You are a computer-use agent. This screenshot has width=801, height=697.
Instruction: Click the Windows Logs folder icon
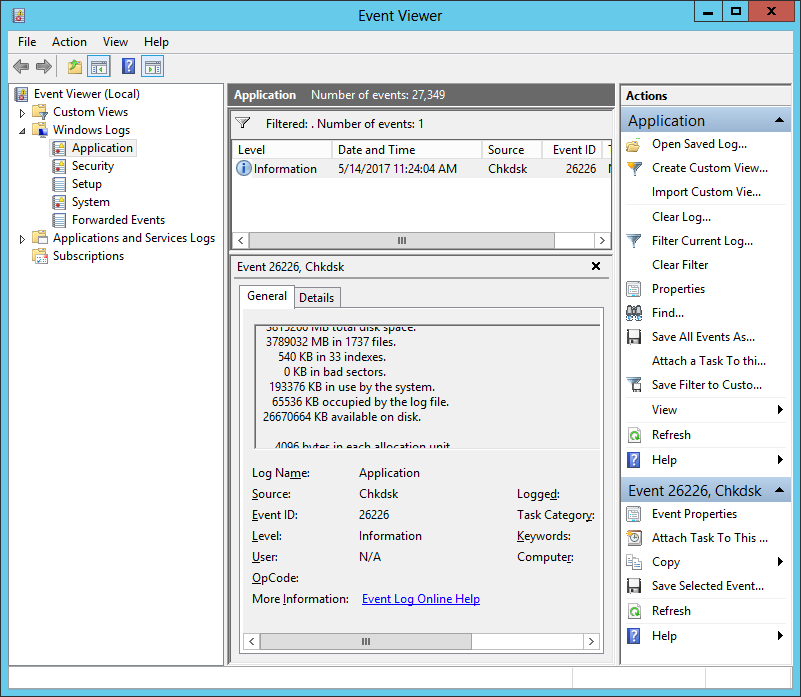[x=40, y=130]
